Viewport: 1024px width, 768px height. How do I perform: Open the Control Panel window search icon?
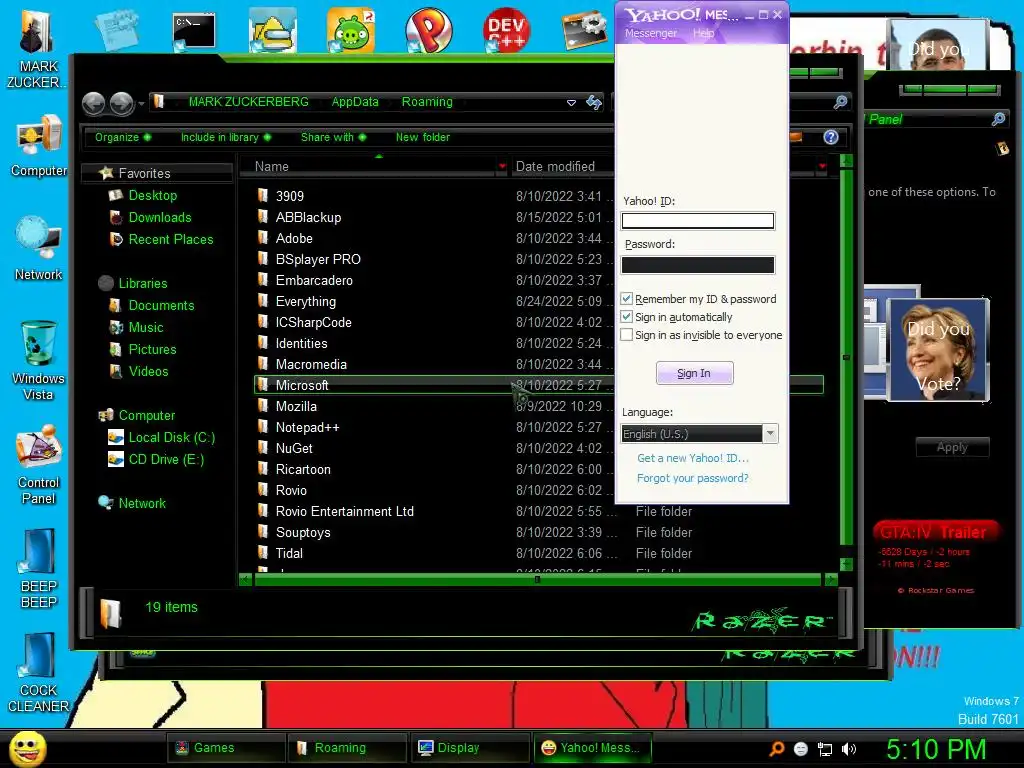click(998, 119)
